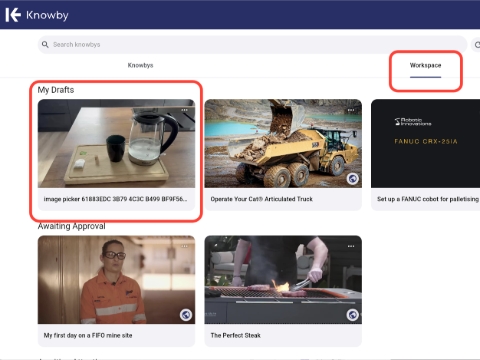Click 'My first day on a FIFO mine site' title

(x=88, y=335)
